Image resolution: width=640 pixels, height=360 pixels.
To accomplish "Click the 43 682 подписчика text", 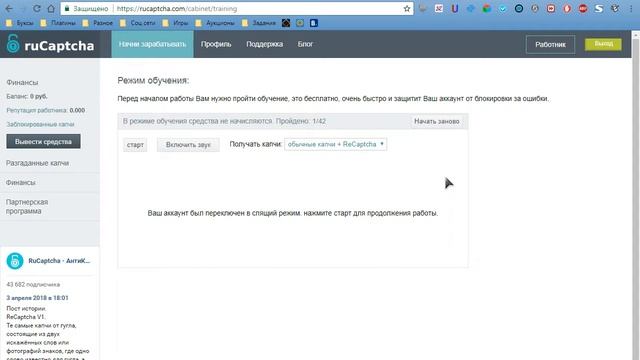I will tap(33, 284).
